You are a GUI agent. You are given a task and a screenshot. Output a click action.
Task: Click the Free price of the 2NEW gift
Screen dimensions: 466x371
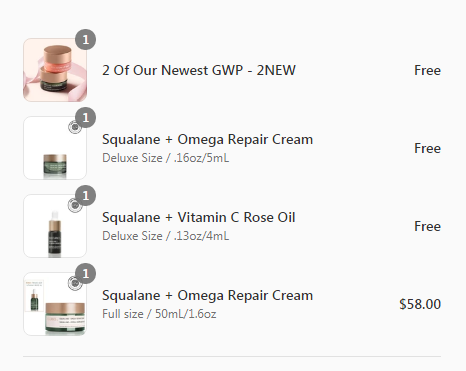[x=427, y=70]
